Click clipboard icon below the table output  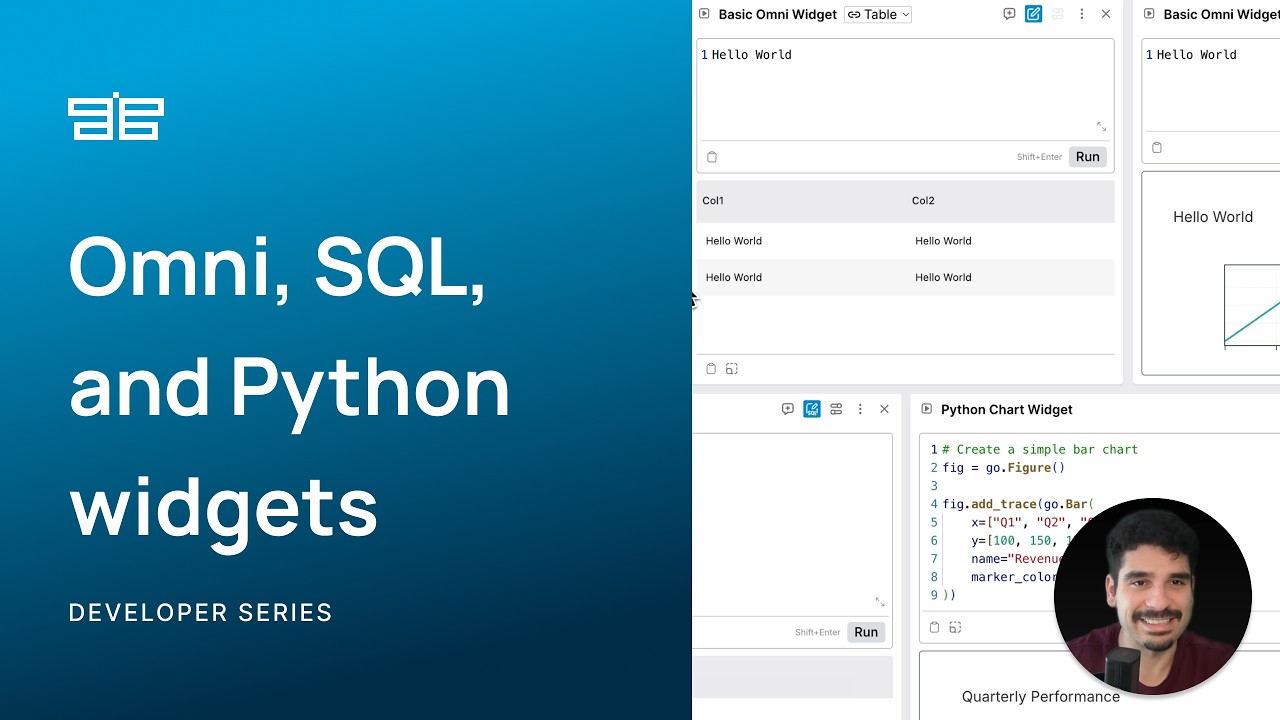point(711,369)
